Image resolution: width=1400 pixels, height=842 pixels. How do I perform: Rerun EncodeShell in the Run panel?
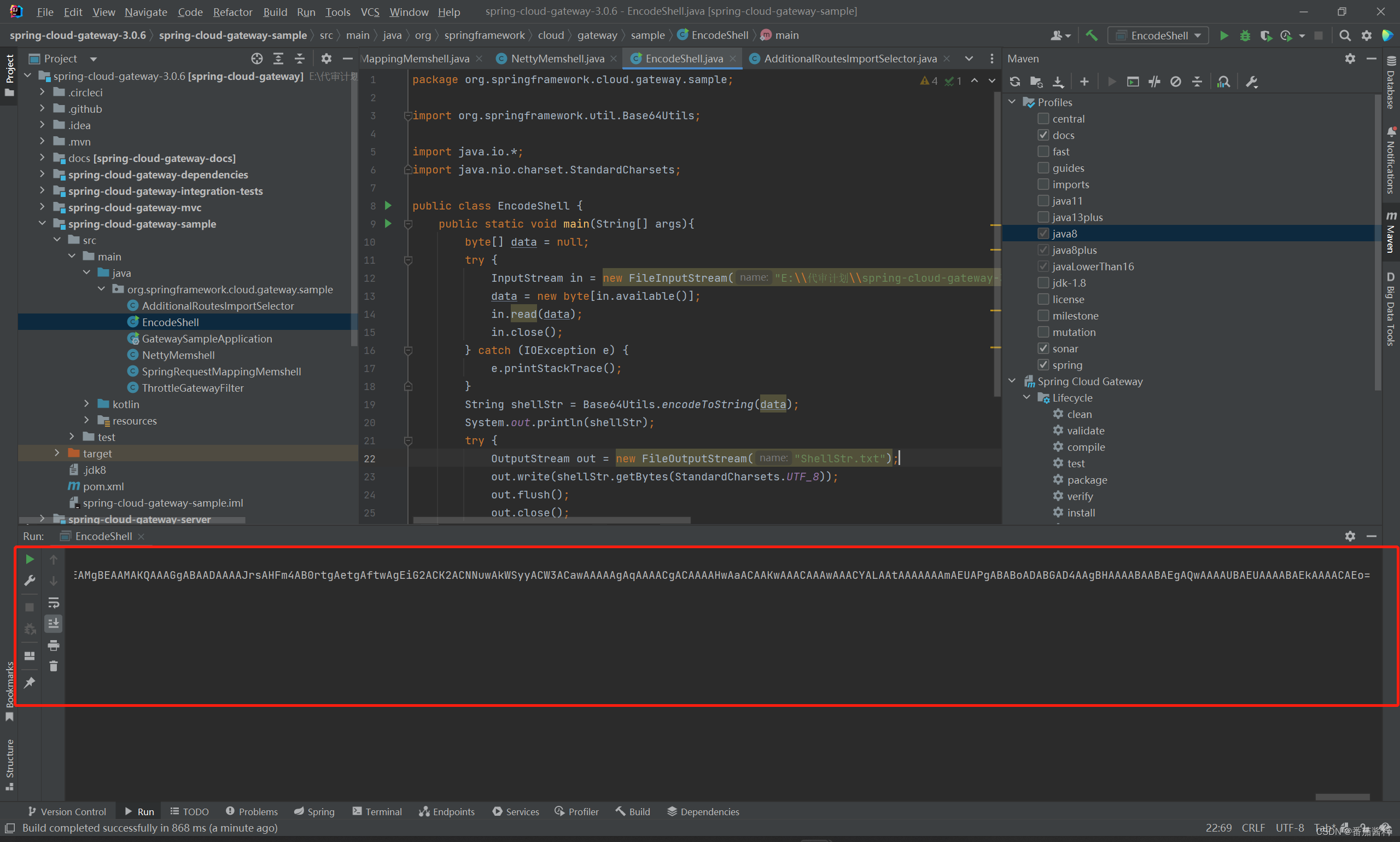[30, 560]
